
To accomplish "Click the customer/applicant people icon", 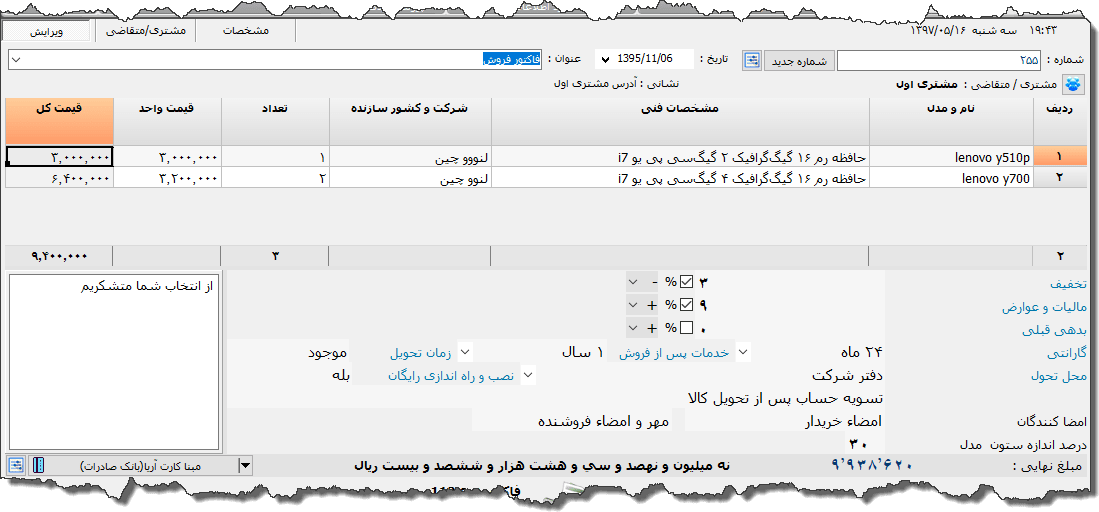I will click(x=1073, y=84).
